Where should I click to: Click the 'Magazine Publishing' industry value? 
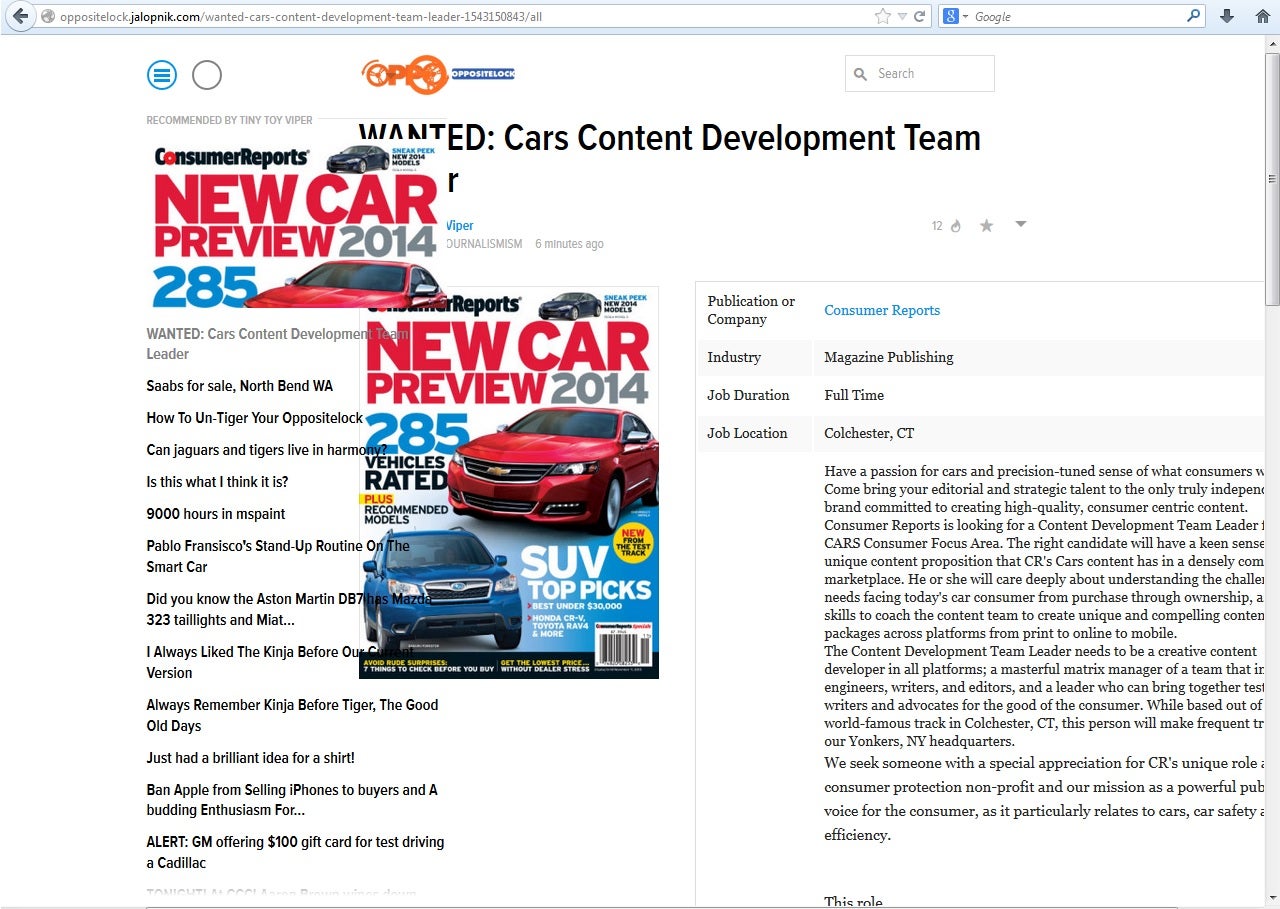tap(889, 357)
